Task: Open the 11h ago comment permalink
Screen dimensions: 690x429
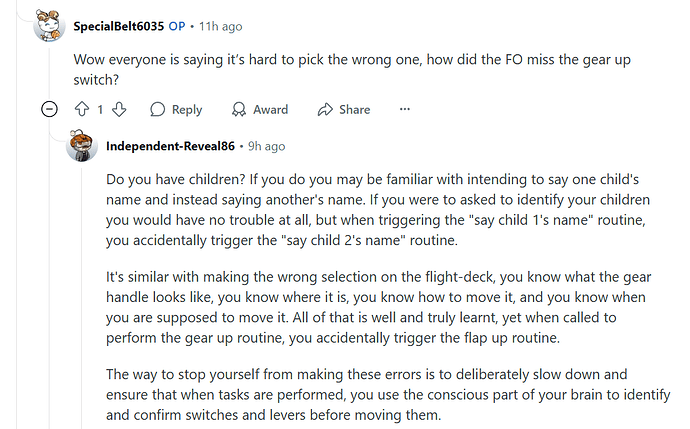Action: click(220, 26)
